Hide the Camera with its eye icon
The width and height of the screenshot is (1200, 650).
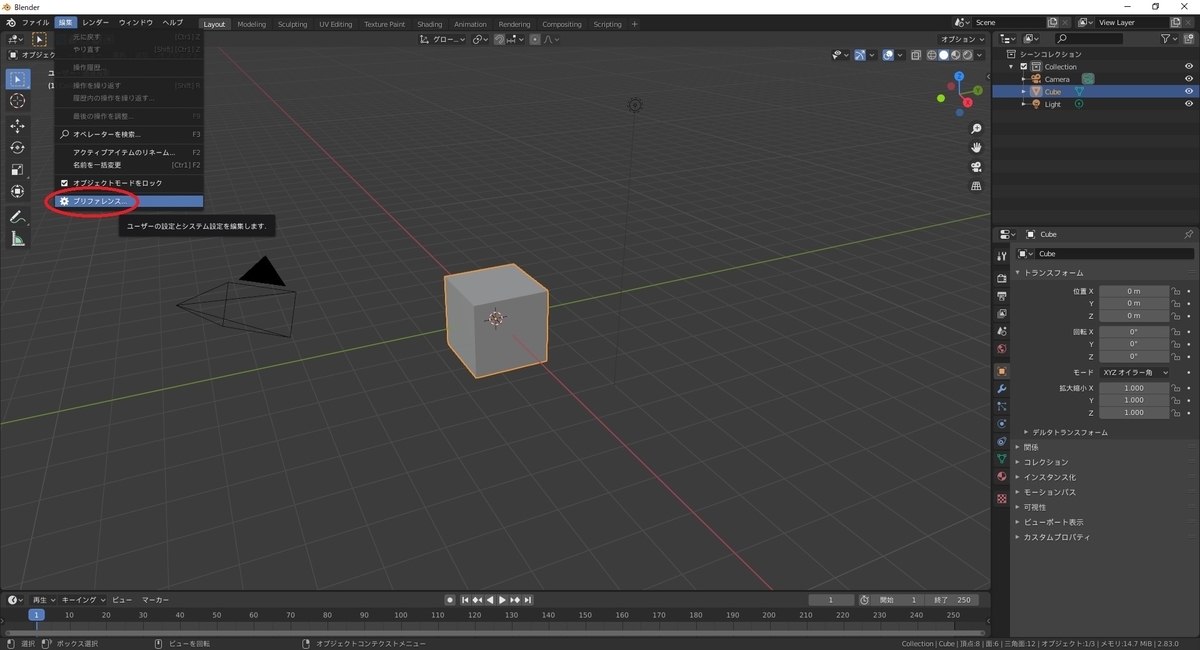click(1189, 79)
